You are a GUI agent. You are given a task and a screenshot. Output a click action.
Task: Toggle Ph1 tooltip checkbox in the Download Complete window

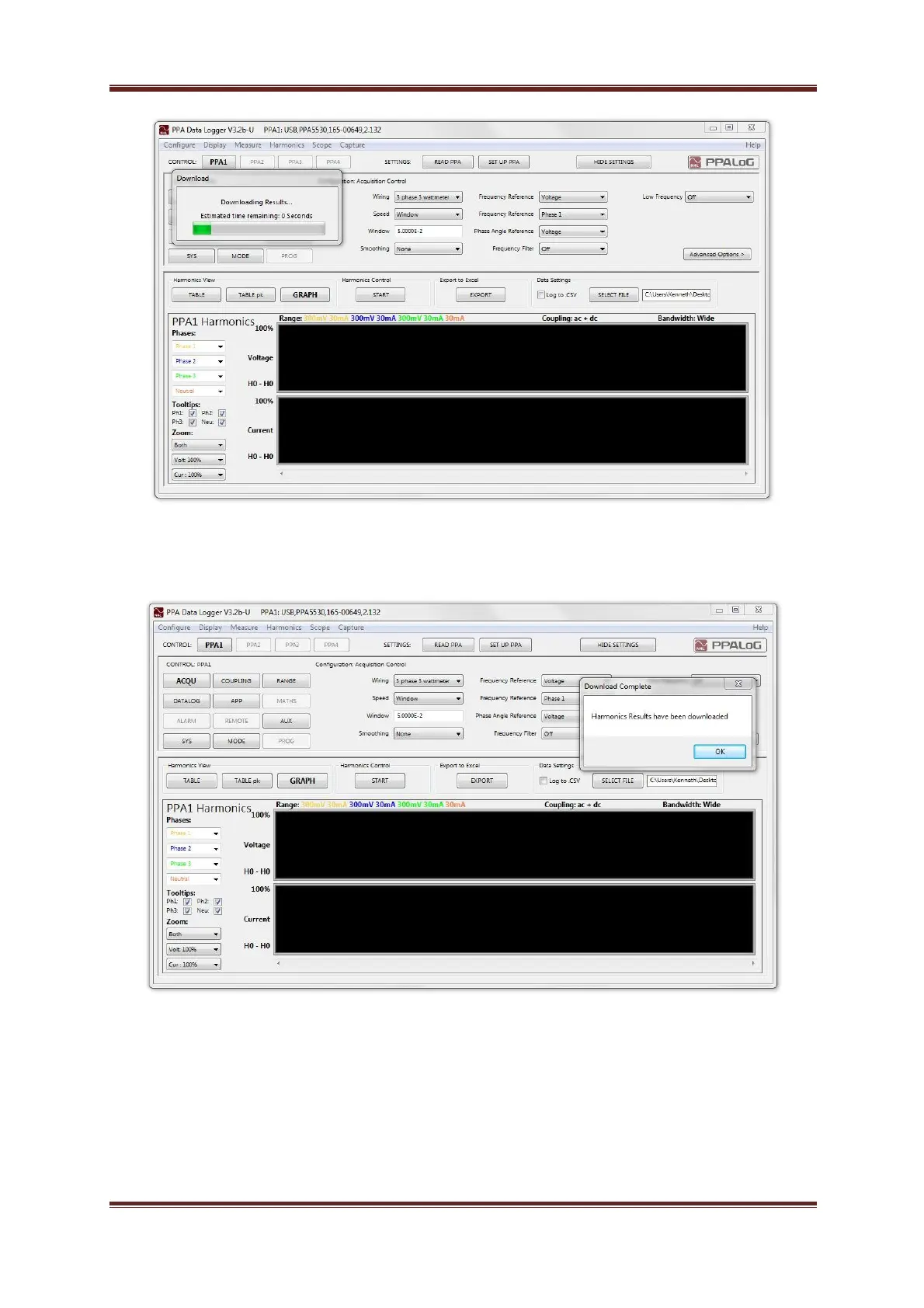(187, 902)
